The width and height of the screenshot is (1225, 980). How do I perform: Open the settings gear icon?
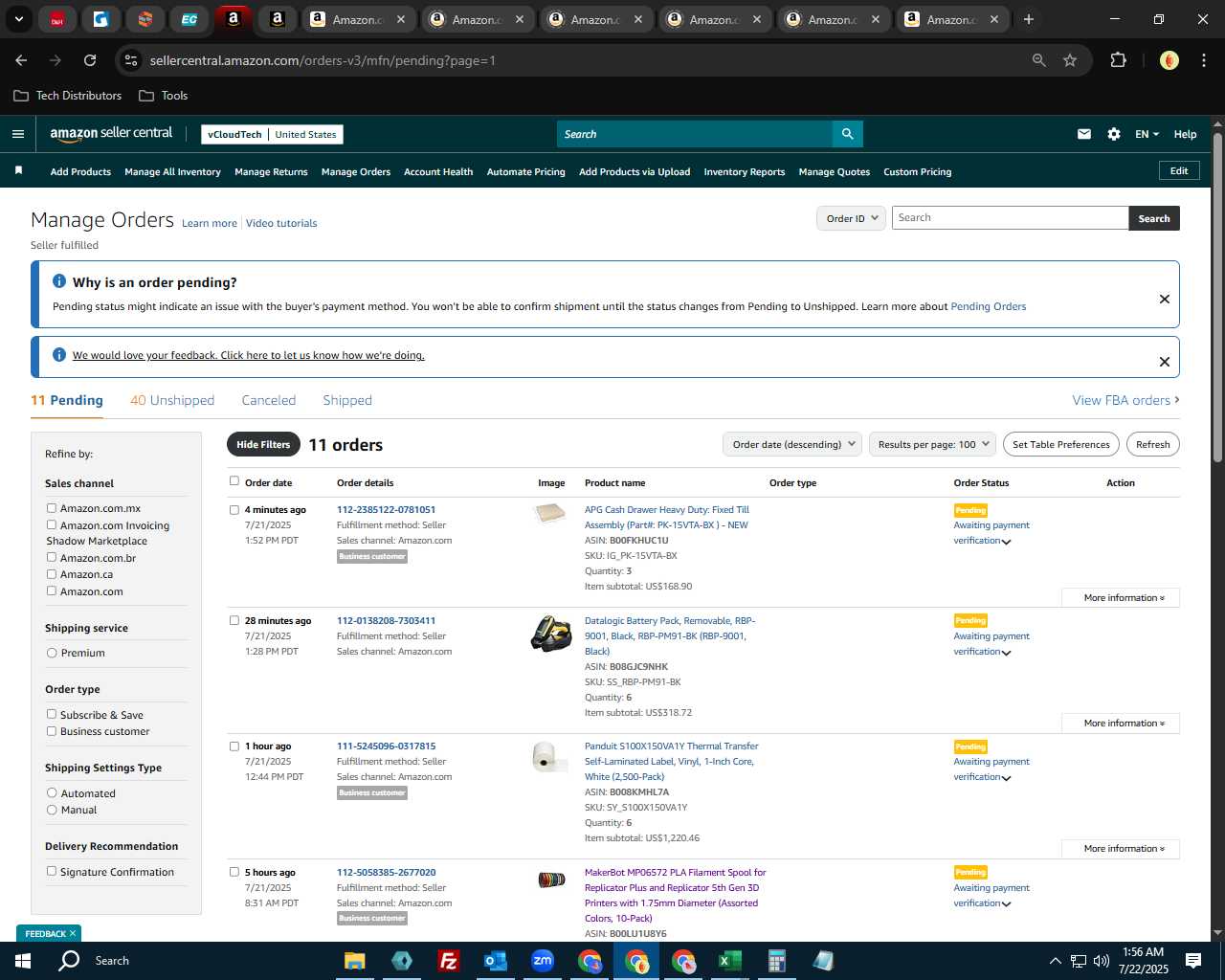(x=1113, y=134)
